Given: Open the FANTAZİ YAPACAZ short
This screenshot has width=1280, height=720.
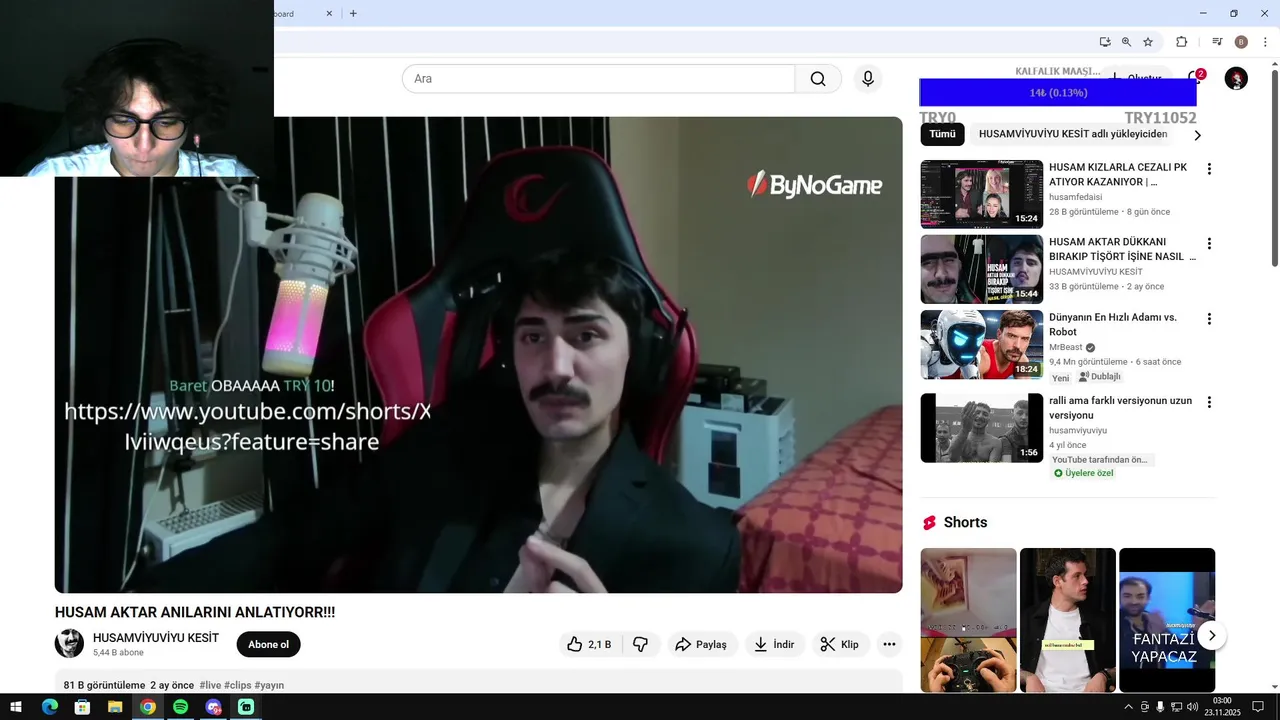Looking at the screenshot, I should pos(1166,620).
